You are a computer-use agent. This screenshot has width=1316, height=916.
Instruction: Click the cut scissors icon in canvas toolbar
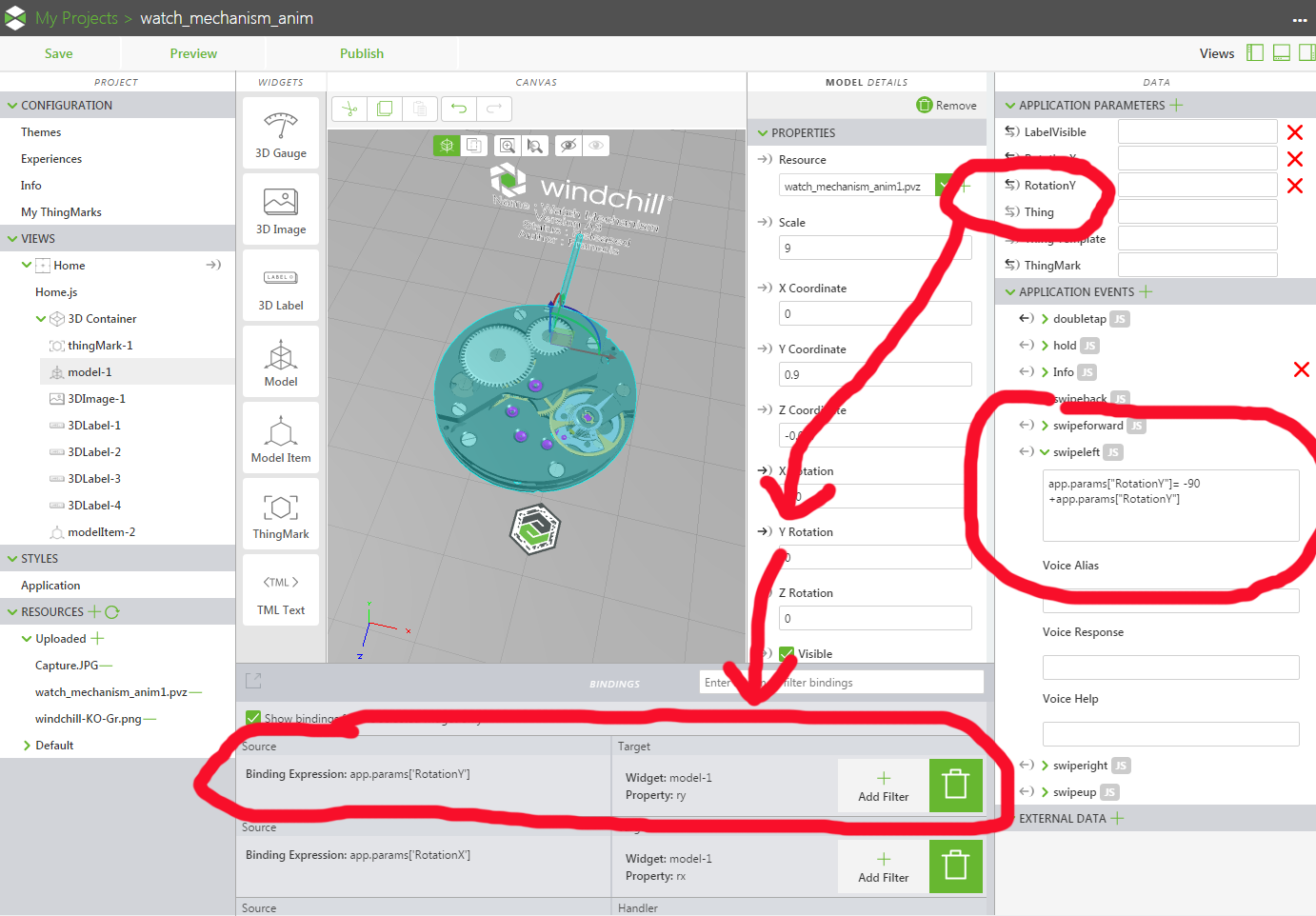tap(349, 109)
